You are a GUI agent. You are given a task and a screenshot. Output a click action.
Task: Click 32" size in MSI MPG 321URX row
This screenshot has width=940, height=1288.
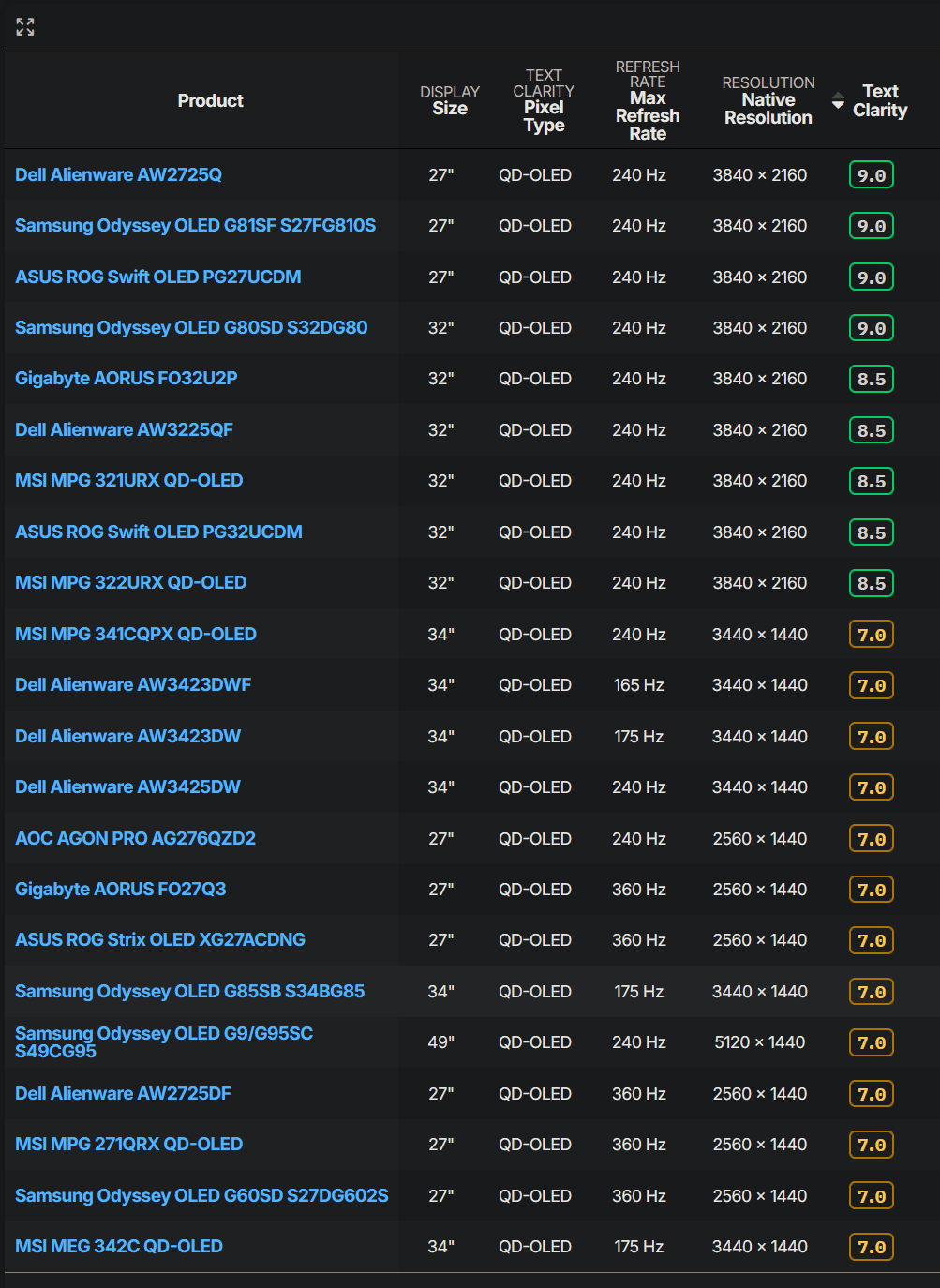point(440,481)
